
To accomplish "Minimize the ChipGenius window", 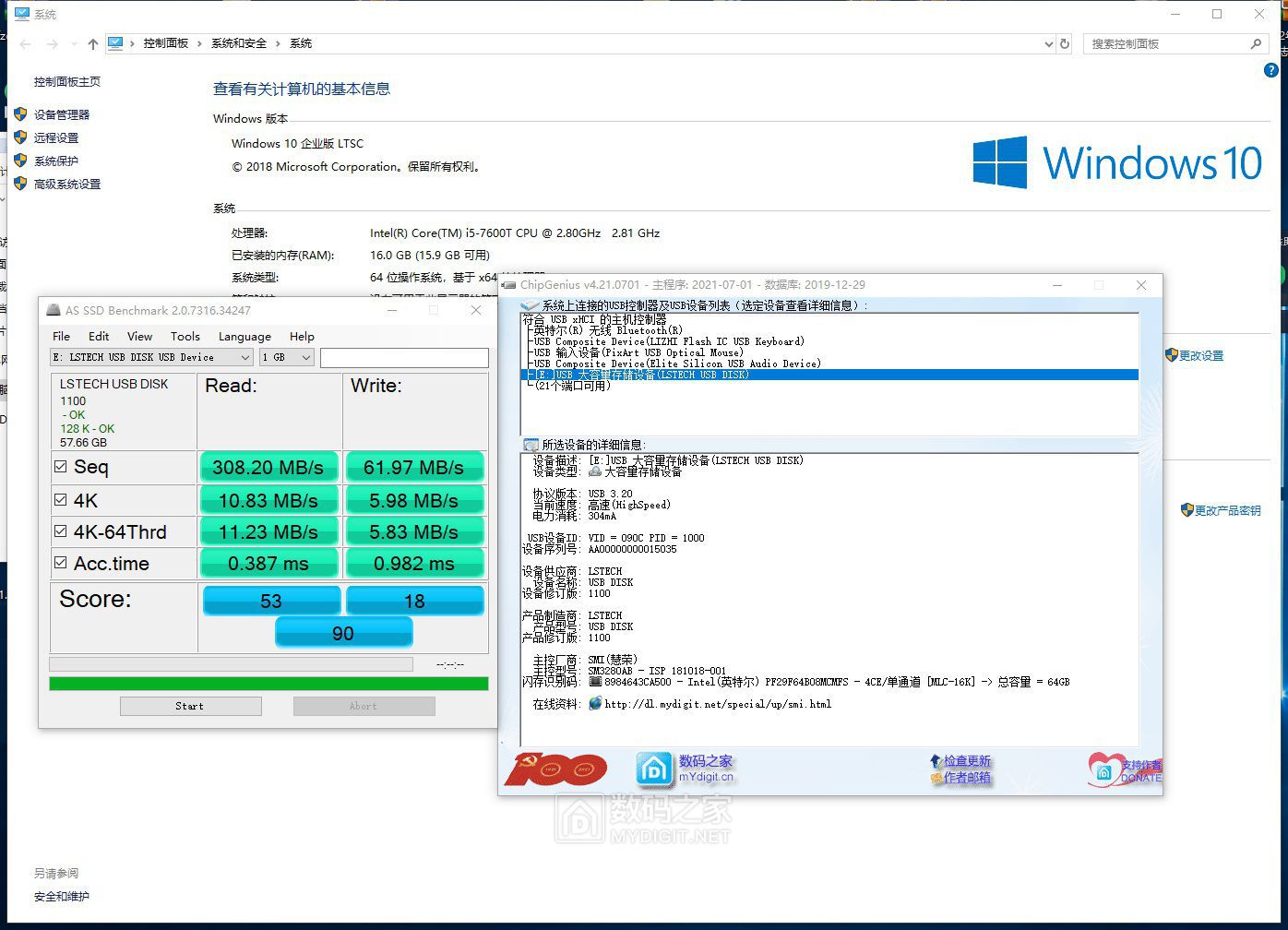I will [1057, 285].
